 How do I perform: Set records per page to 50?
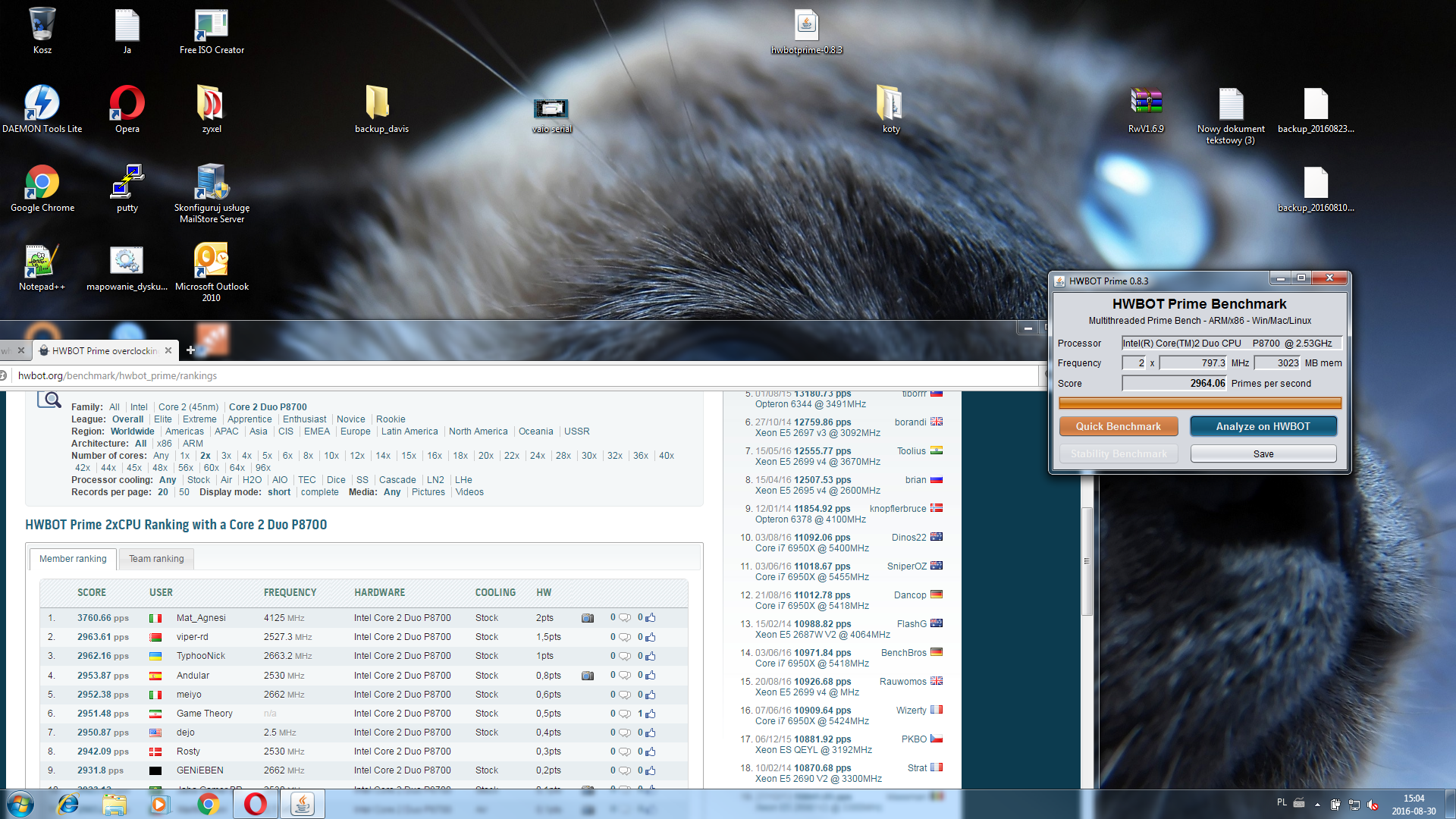[x=184, y=492]
